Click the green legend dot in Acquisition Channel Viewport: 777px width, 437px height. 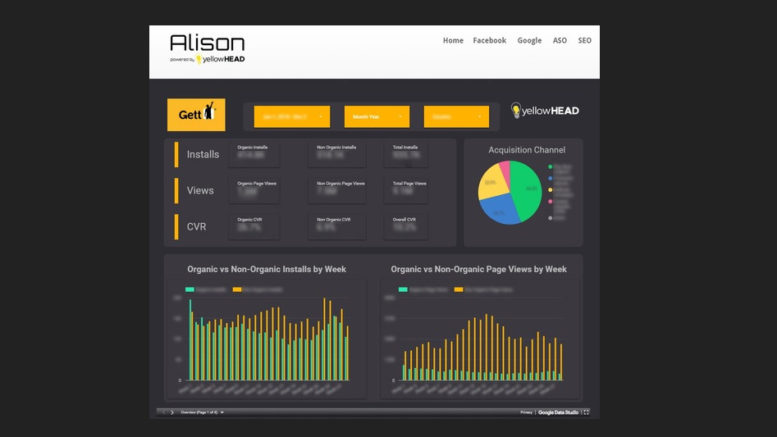[x=550, y=167]
